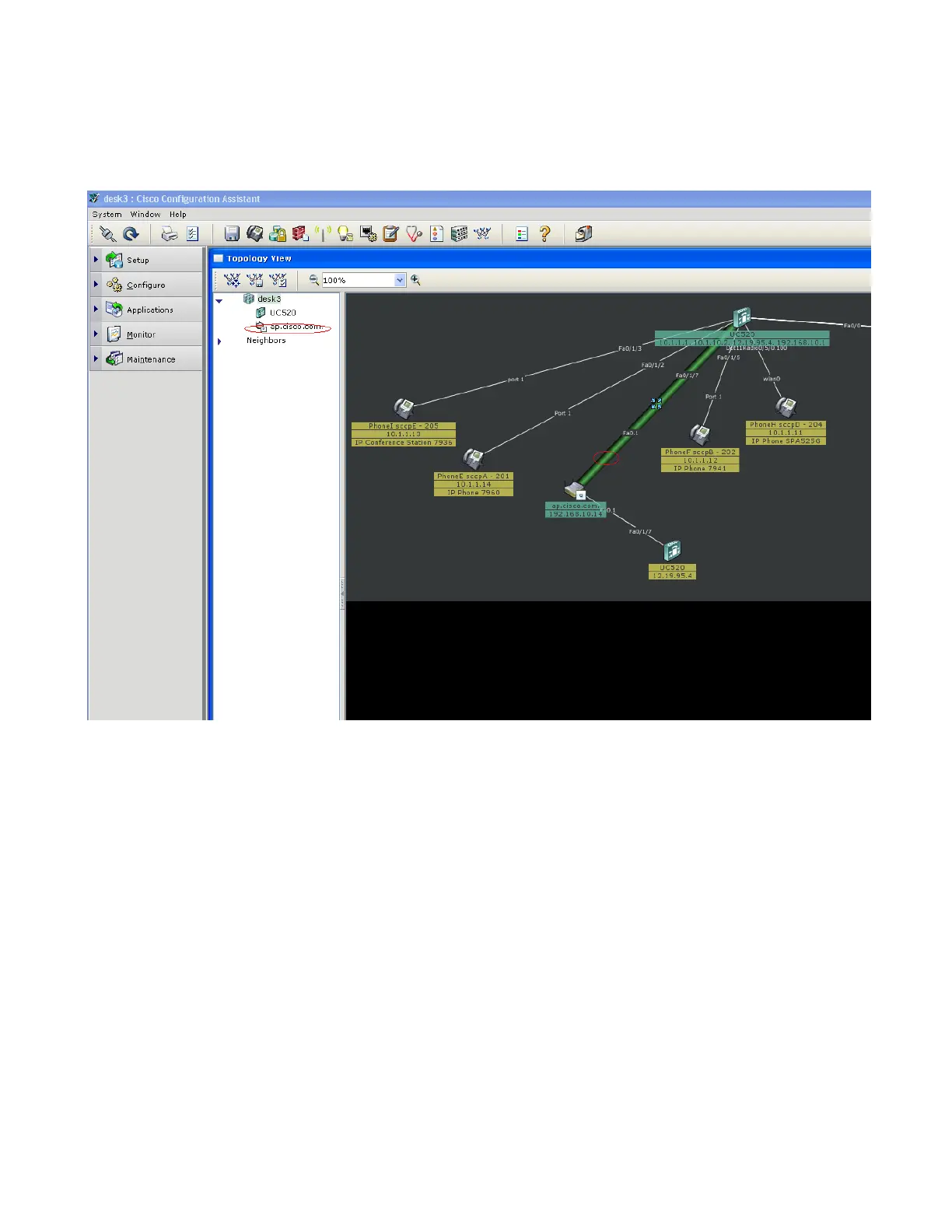Click the 'IP Phone 7960' label
Image resolution: width=952 pixels, height=1232 pixels.
pyautogui.click(x=474, y=492)
